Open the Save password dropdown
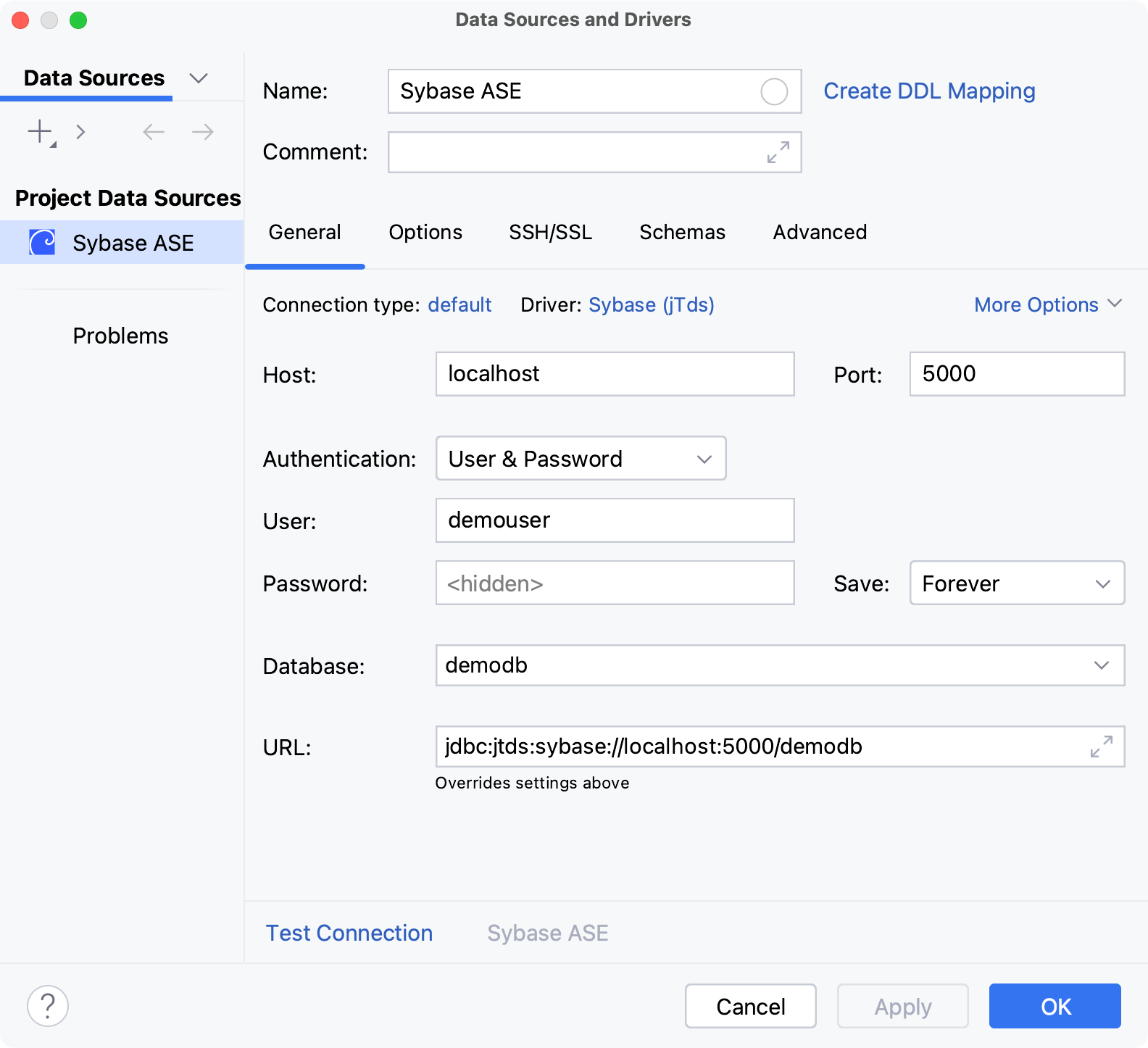The height and width of the screenshot is (1048, 1148). point(1016,583)
